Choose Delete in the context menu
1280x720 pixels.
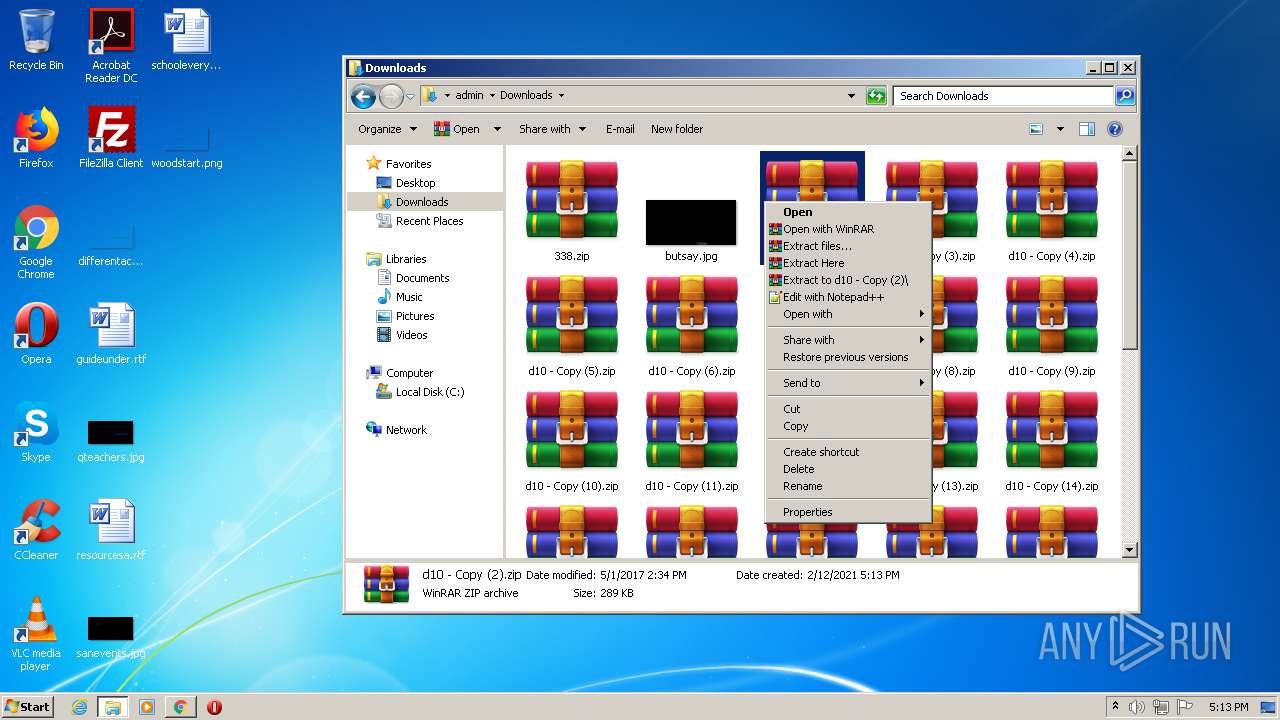848,469
